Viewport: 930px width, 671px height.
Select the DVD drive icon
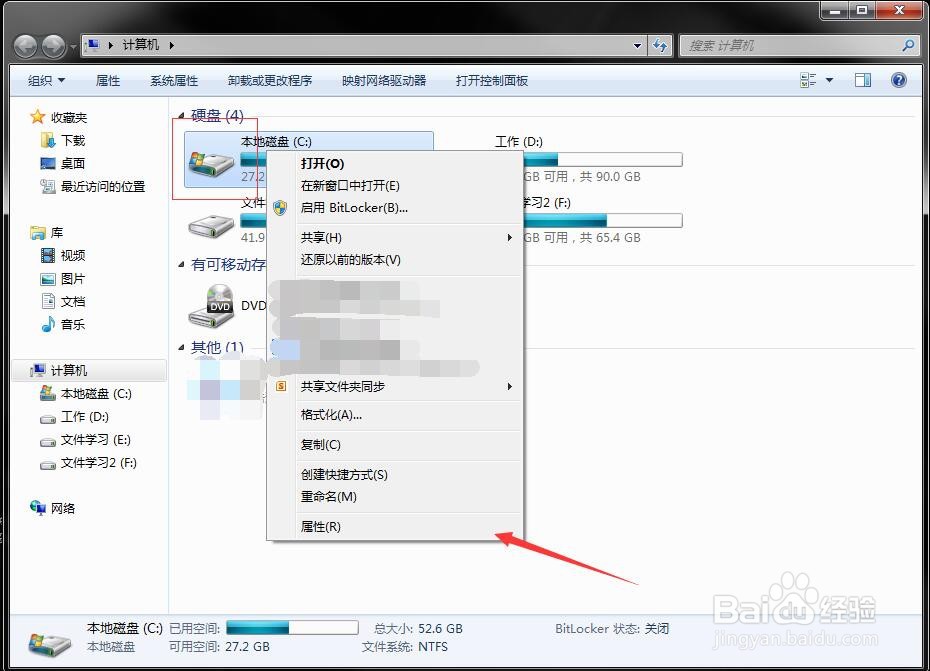click(x=213, y=306)
